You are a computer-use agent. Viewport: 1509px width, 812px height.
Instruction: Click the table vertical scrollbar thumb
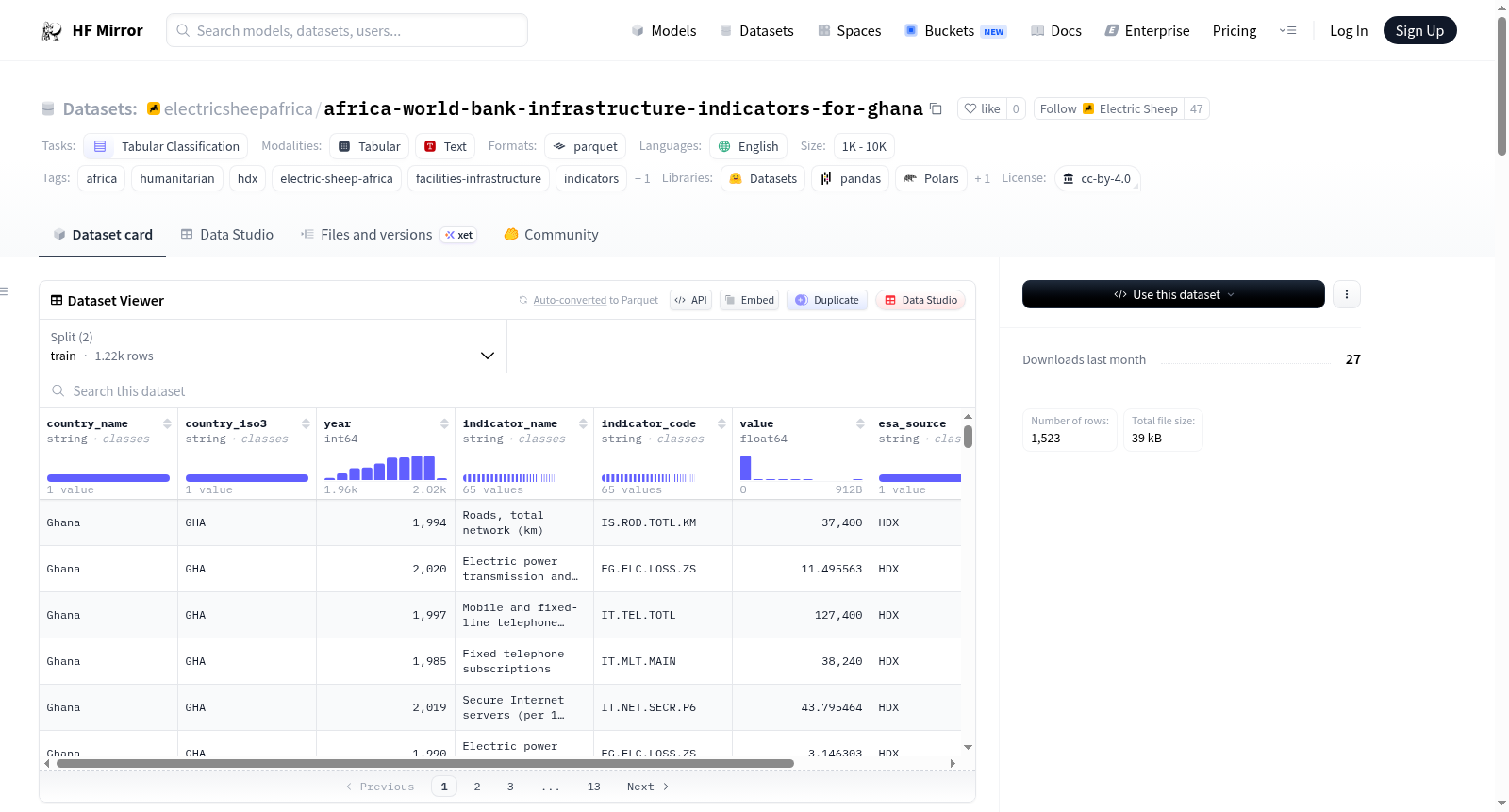[968, 437]
